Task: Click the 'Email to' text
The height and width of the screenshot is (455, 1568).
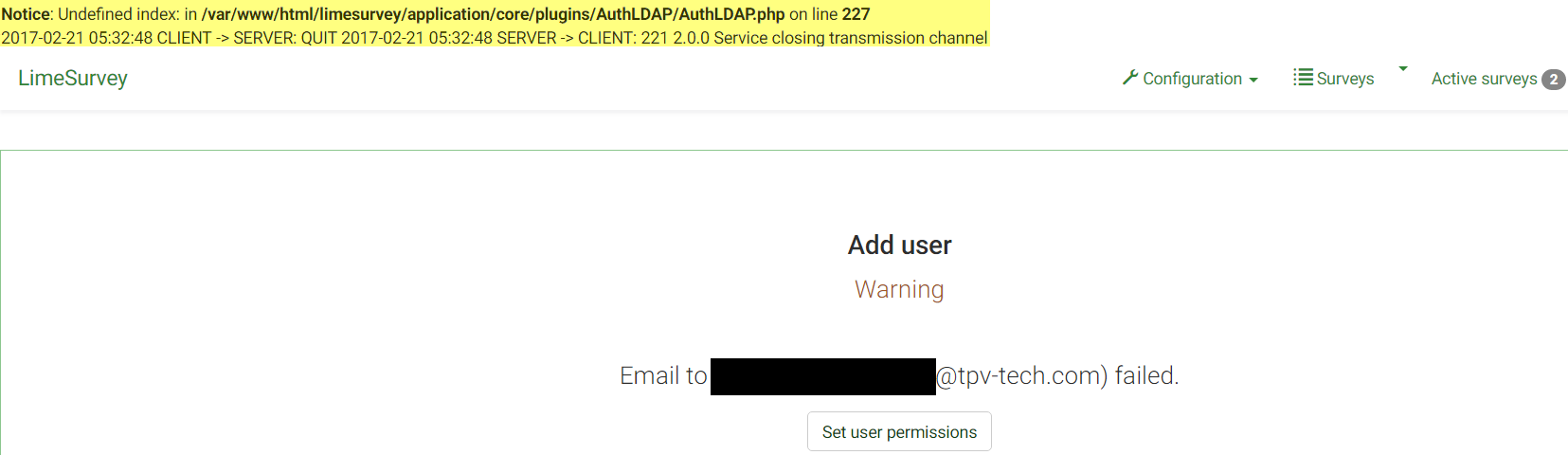Action: tap(663, 376)
